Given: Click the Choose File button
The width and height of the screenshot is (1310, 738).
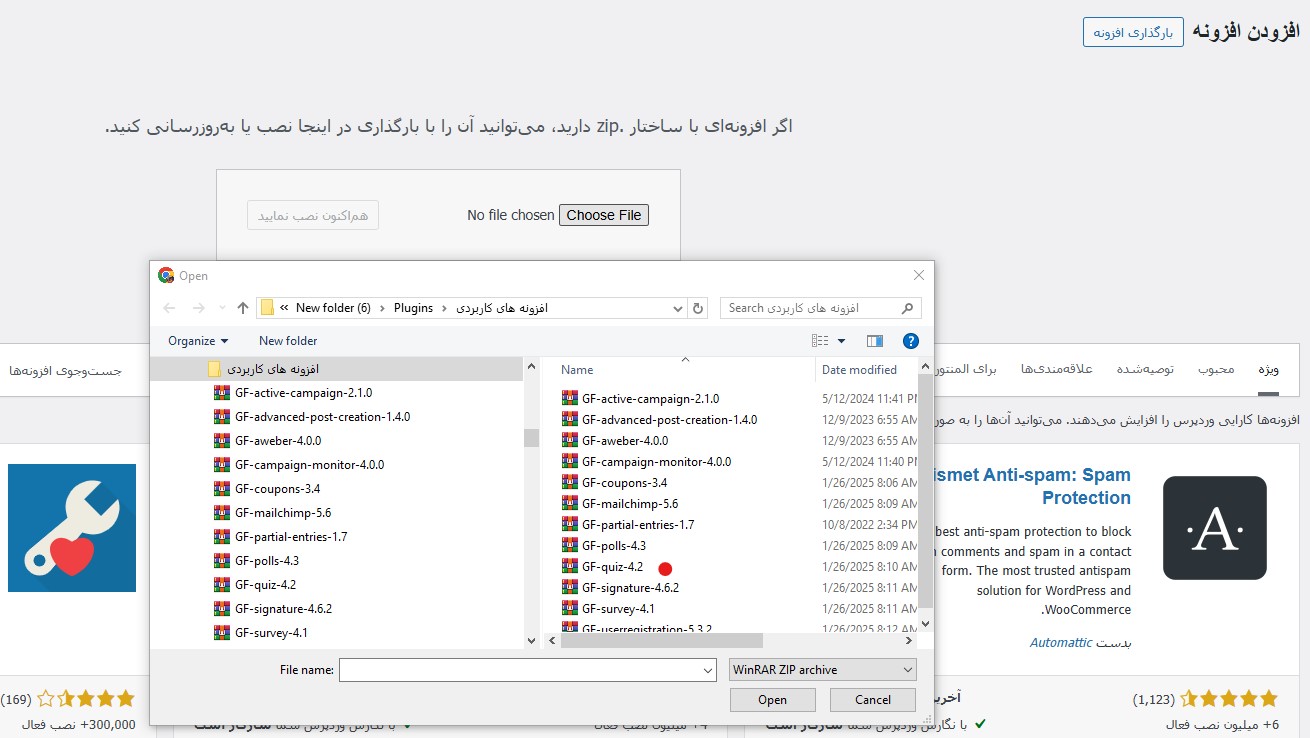Looking at the screenshot, I should (x=604, y=215).
